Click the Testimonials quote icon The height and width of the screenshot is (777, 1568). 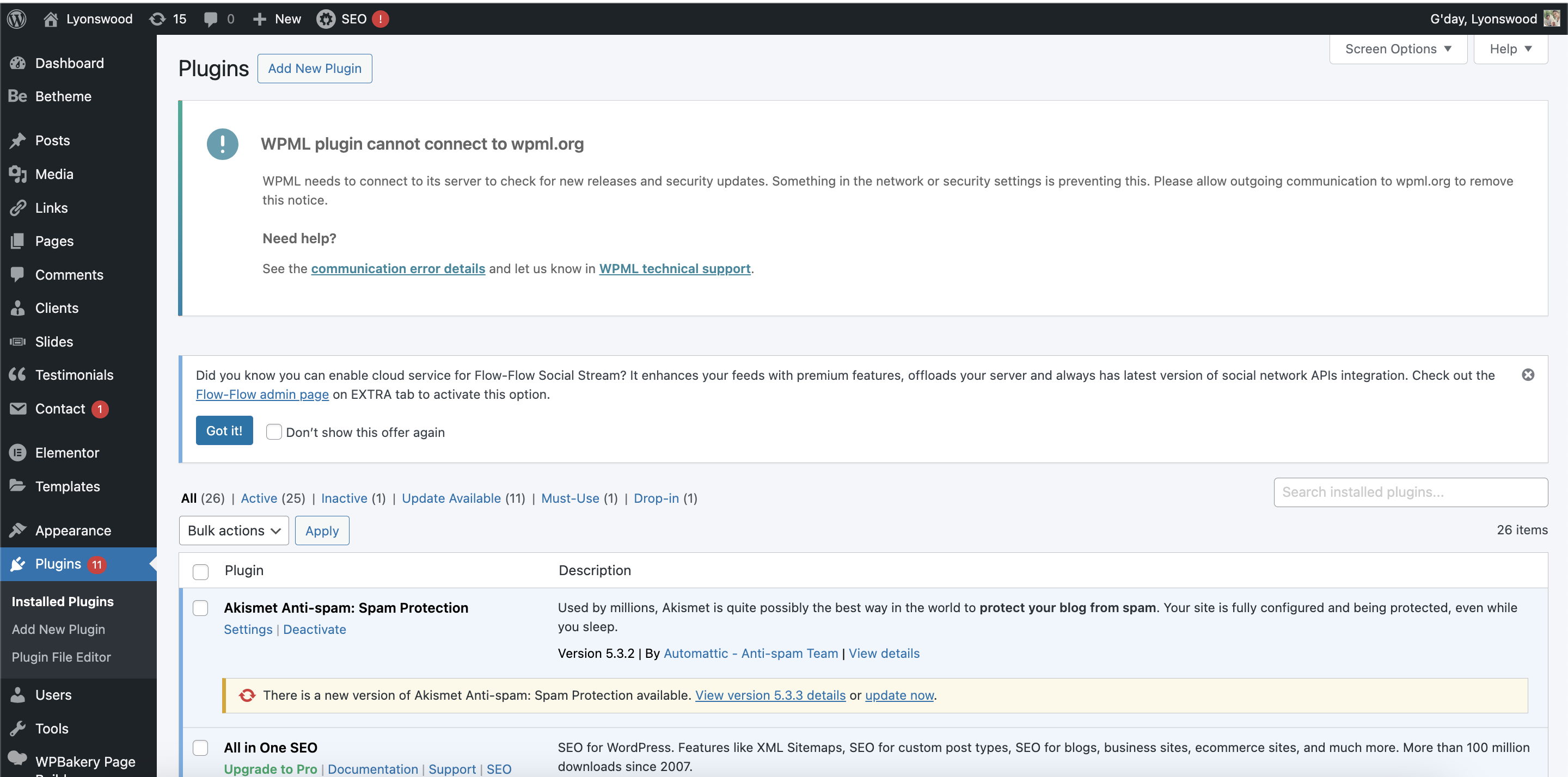tap(17, 375)
